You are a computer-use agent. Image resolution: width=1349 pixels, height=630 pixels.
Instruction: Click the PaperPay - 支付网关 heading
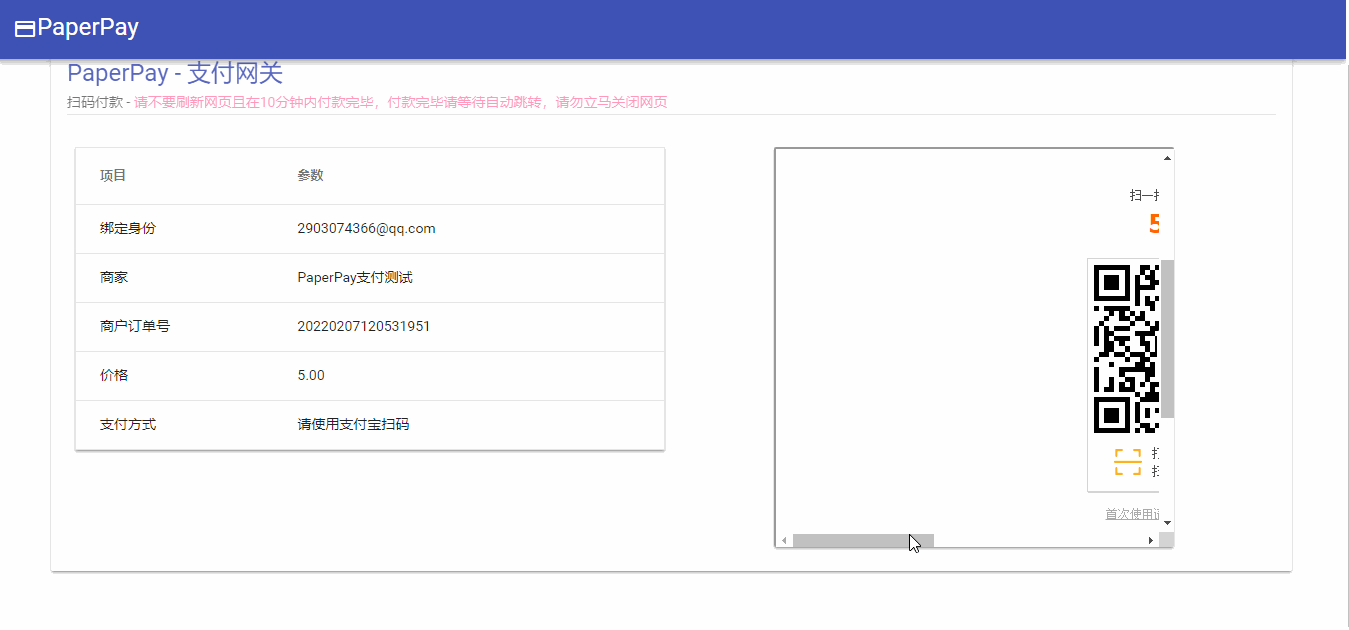[175, 73]
